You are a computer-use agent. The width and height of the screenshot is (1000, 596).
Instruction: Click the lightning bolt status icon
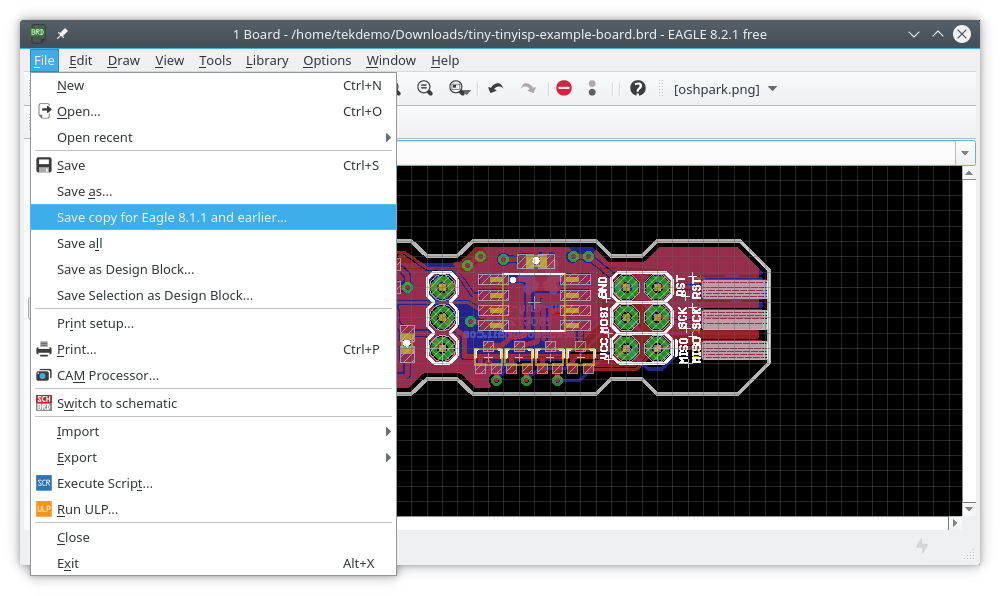pos(922,546)
